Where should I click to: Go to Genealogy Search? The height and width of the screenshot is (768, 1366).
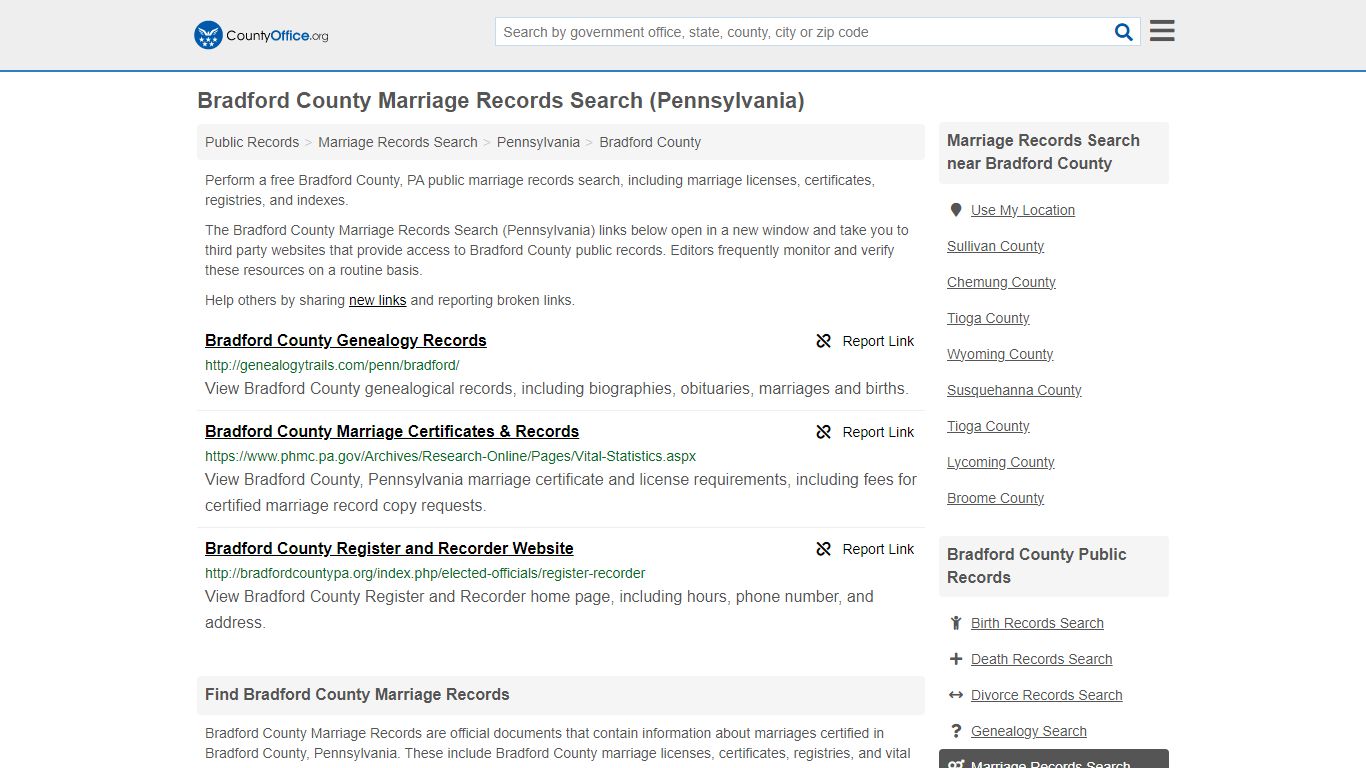tap(1029, 731)
